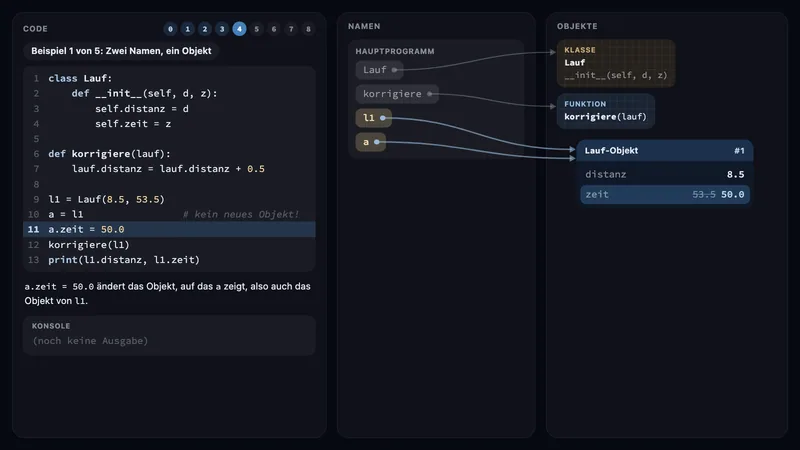Click code line 7 with 'lauf.distanz + 0.5'
The image size is (800, 450).
tap(169, 169)
